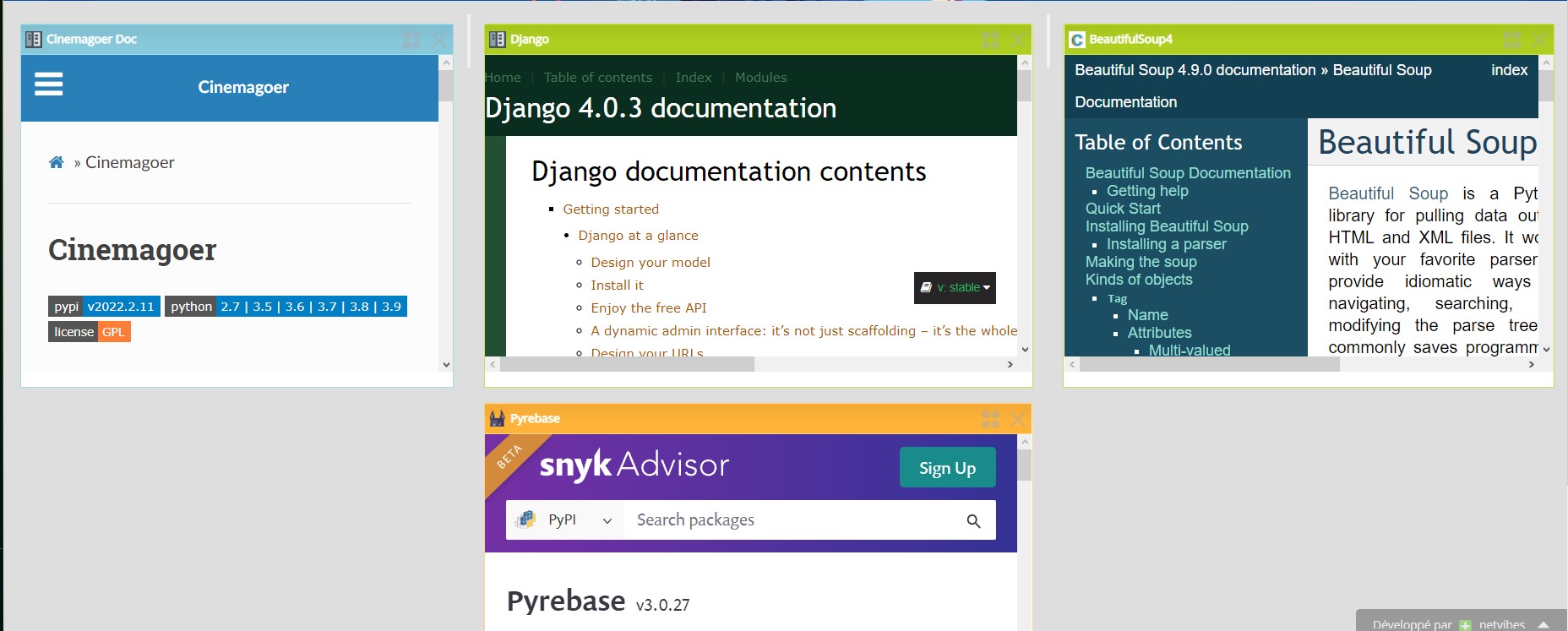Click the horizontal scrollbar thumb in BeautifulSoup4 widget
This screenshot has height=631, width=1568.
[x=1209, y=364]
